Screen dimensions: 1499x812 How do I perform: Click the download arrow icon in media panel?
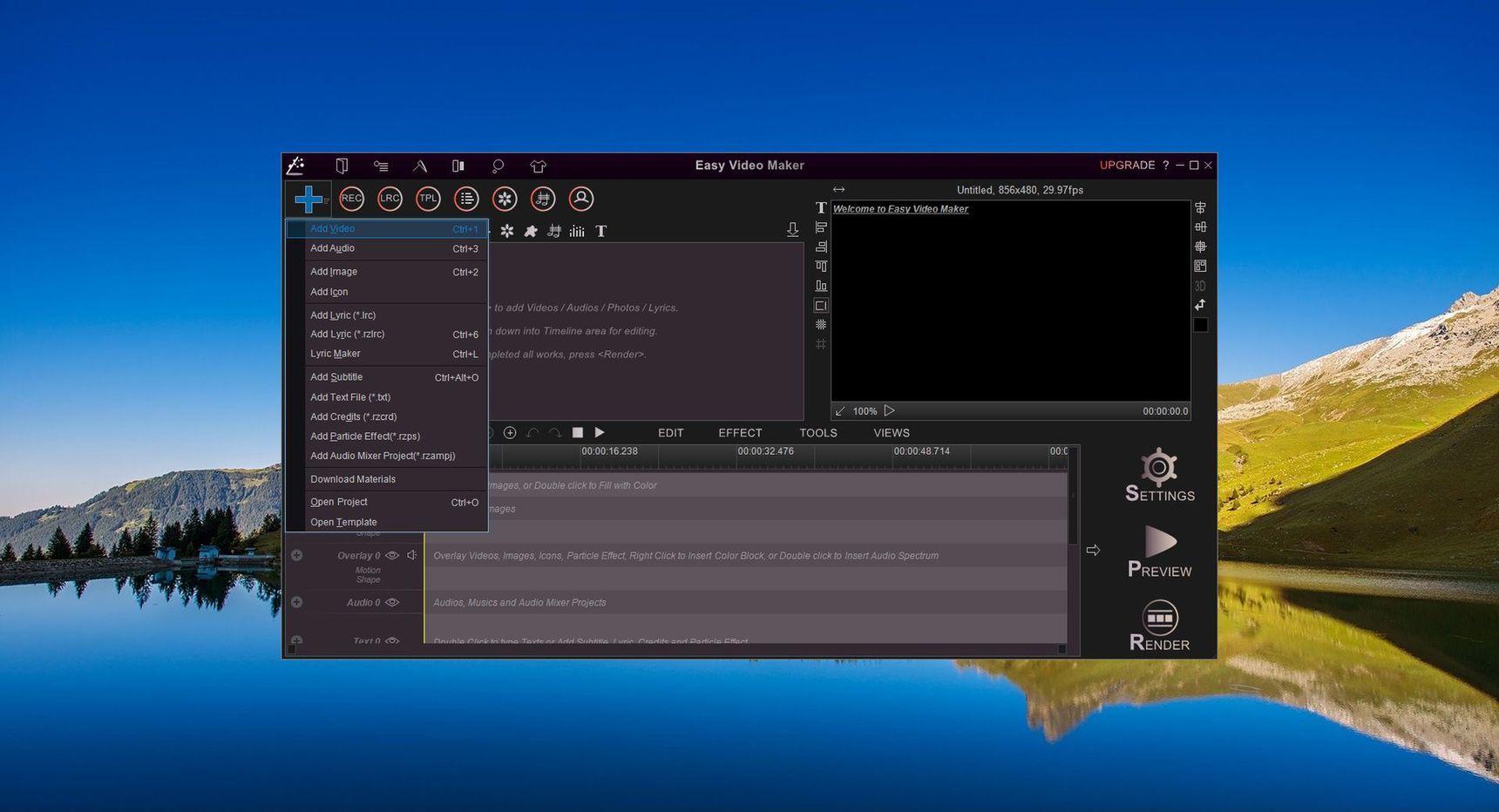coord(792,230)
